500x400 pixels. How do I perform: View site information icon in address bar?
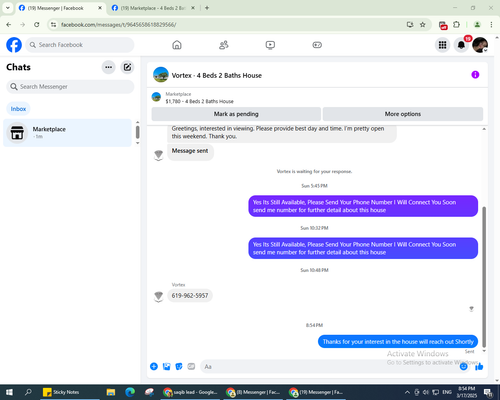(53, 25)
